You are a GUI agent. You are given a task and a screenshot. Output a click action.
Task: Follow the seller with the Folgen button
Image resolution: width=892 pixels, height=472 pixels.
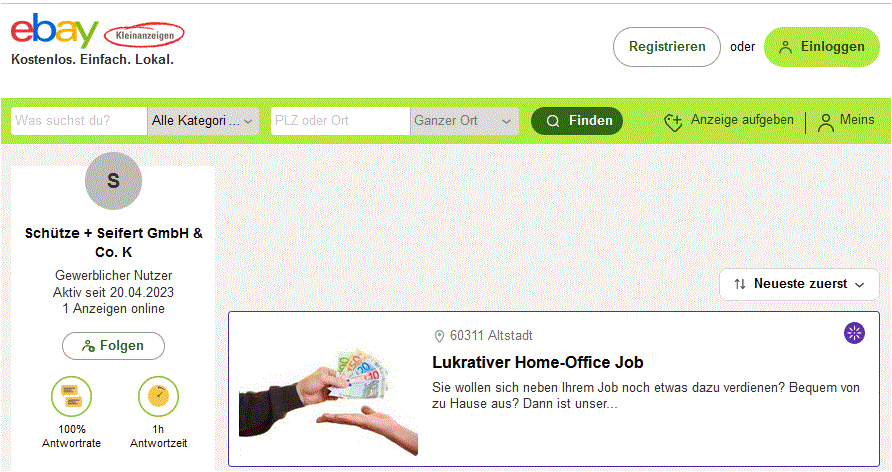113,346
